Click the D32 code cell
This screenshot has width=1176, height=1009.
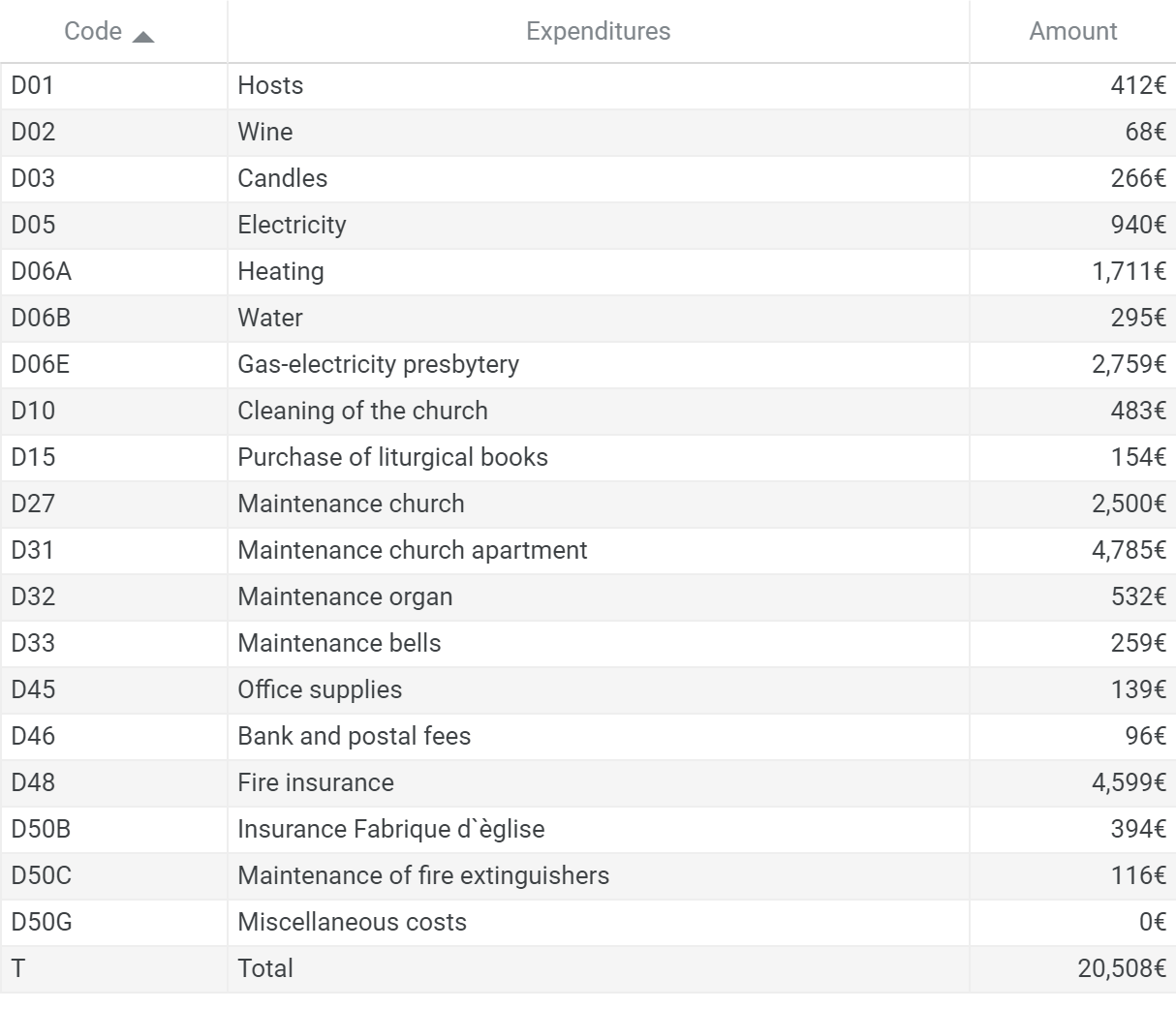(x=113, y=596)
